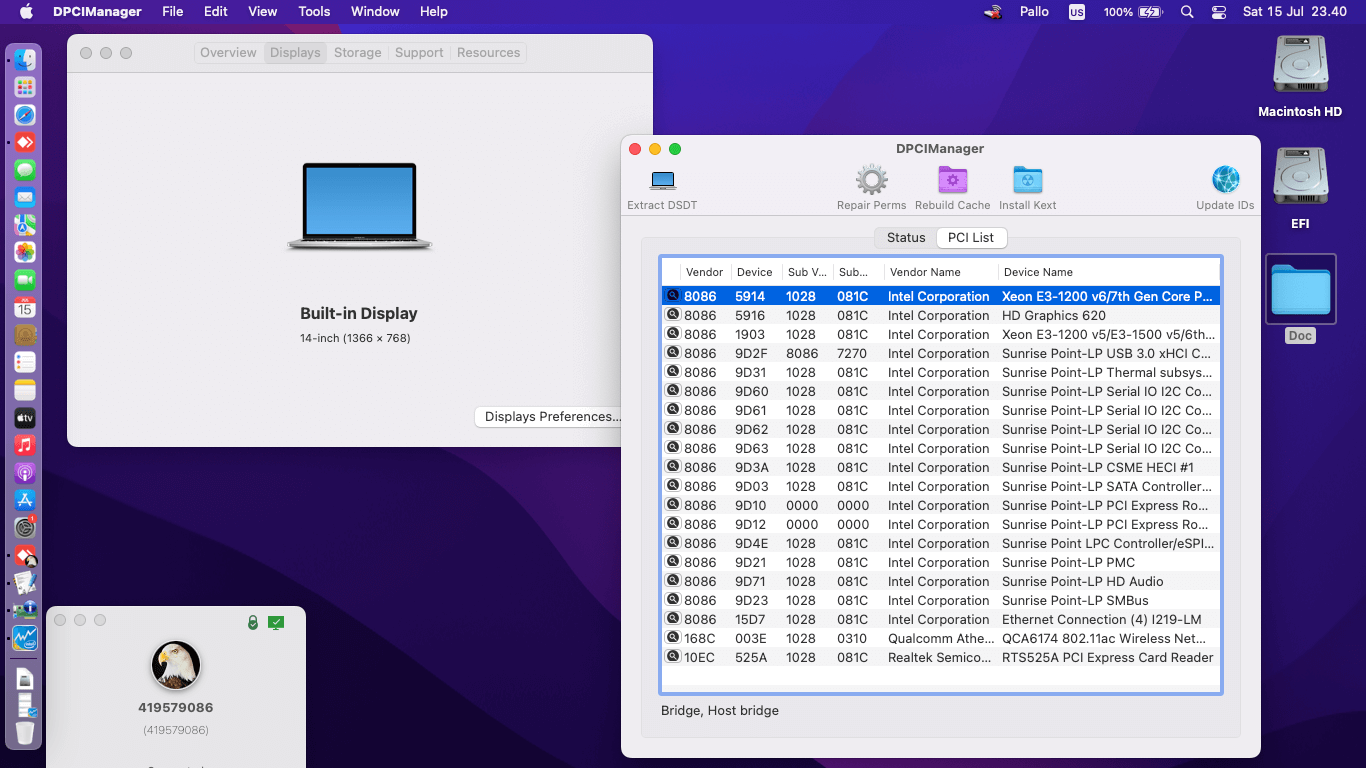The image size is (1366, 768).
Task: Open Music from the Dock
Action: coord(25,445)
